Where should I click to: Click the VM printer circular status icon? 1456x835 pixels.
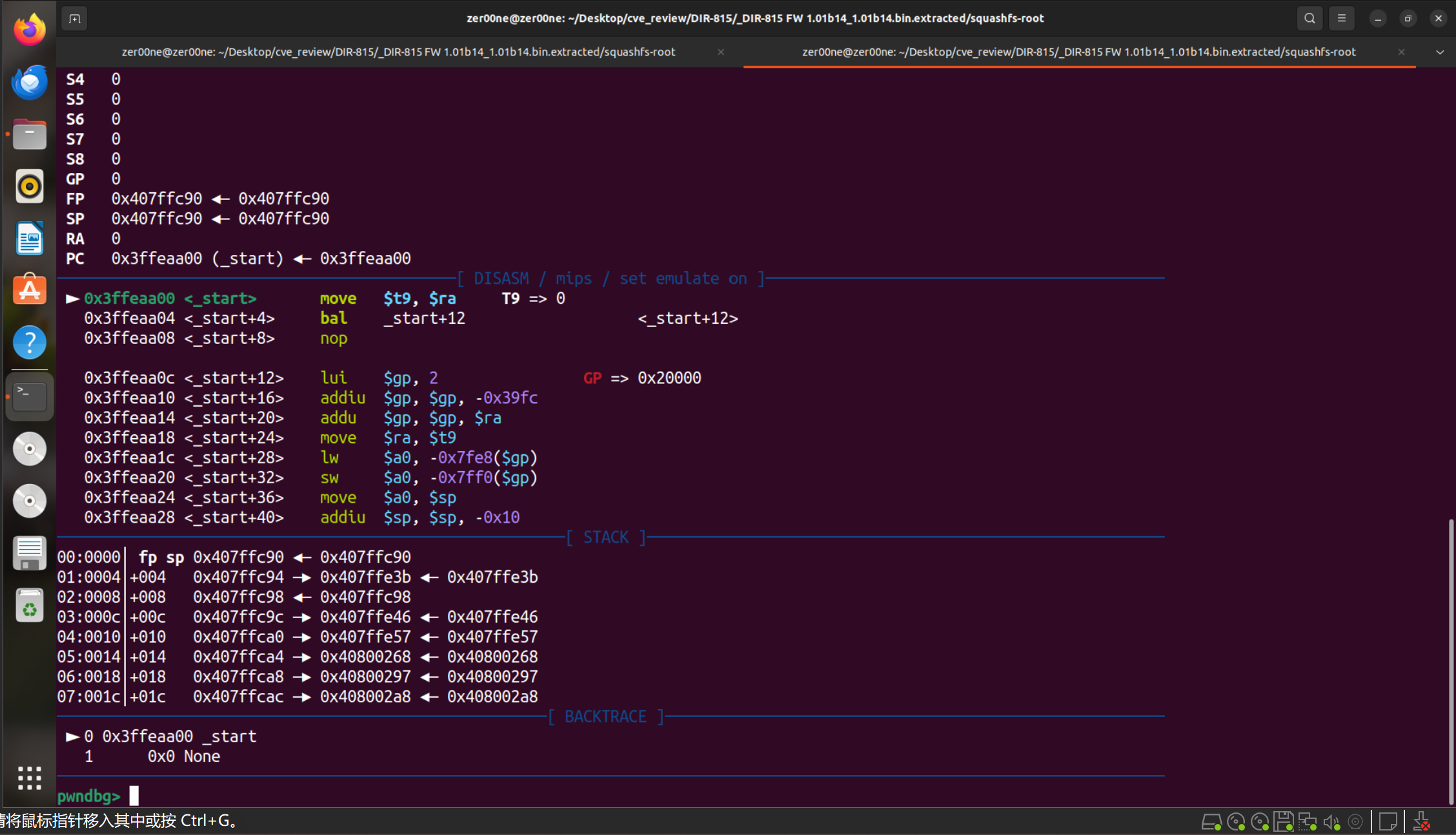point(1355,822)
